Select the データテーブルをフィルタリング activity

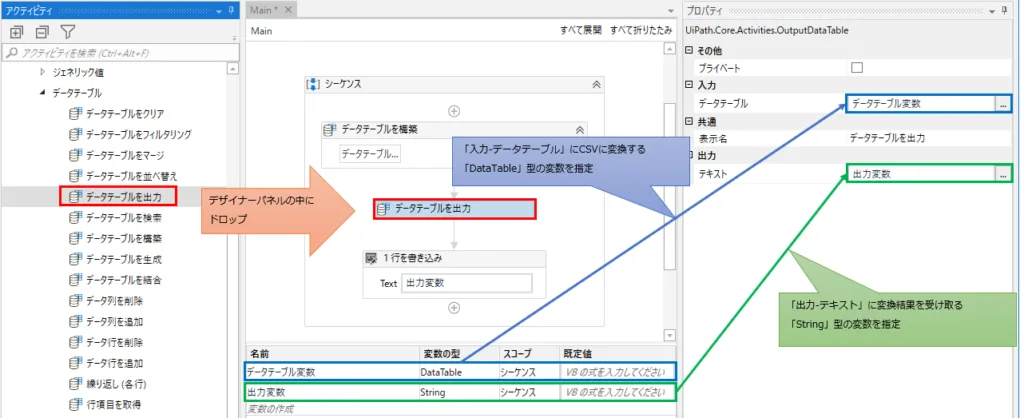(131, 135)
